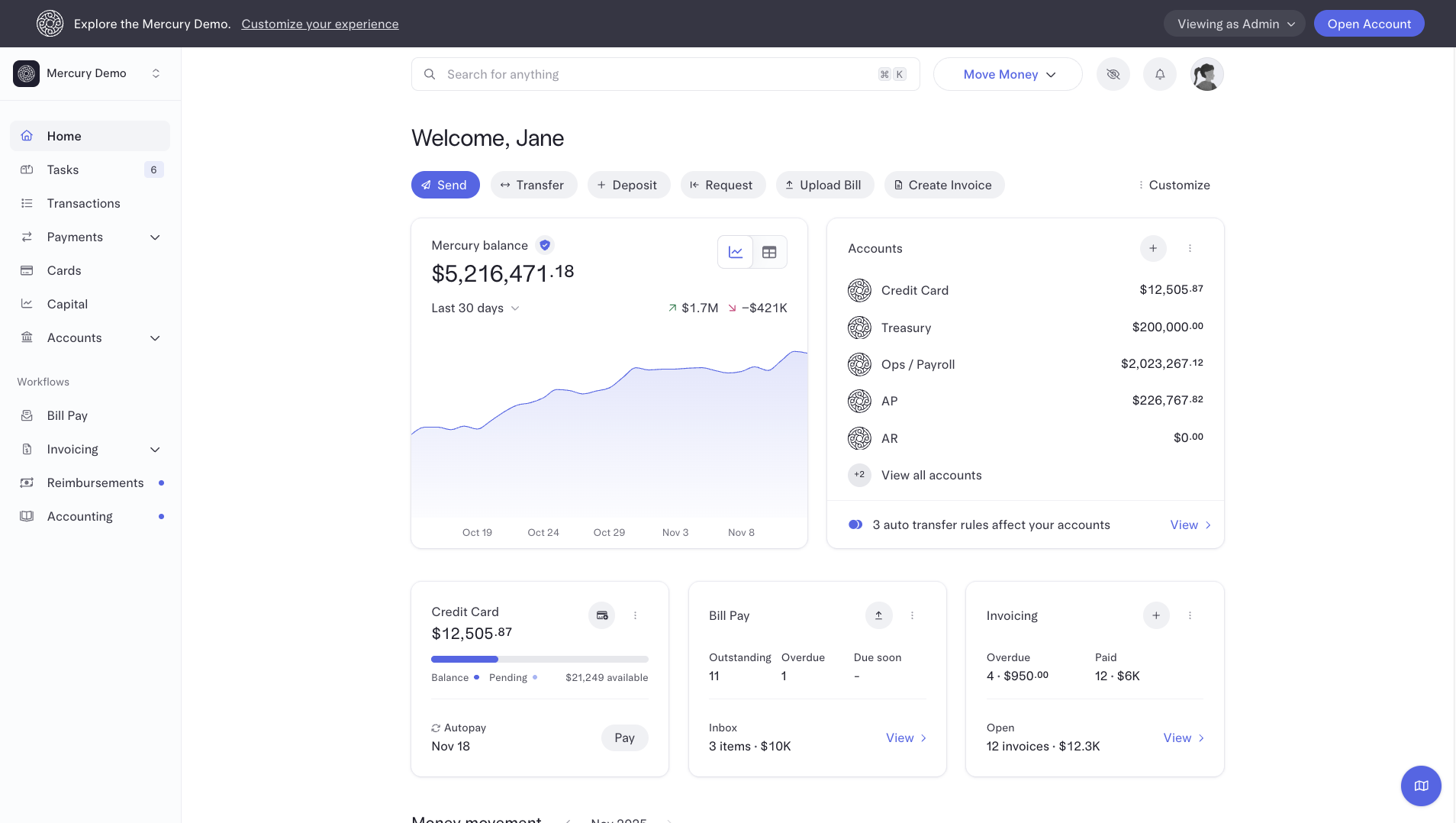The height and width of the screenshot is (823, 1456).
Task: Click the Treasury account logo icon
Action: click(x=859, y=328)
